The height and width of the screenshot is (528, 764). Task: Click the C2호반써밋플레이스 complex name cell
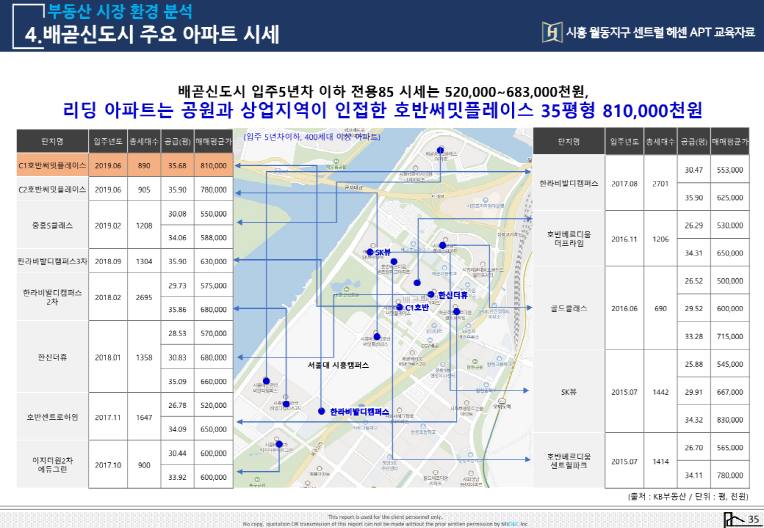pyautogui.click(x=52, y=189)
